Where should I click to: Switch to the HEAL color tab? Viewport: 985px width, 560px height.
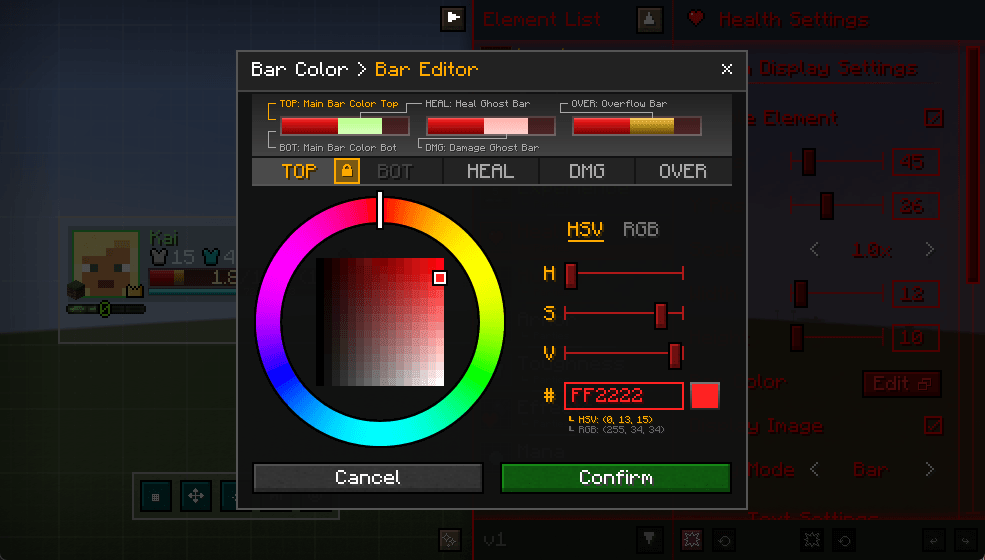click(x=491, y=171)
